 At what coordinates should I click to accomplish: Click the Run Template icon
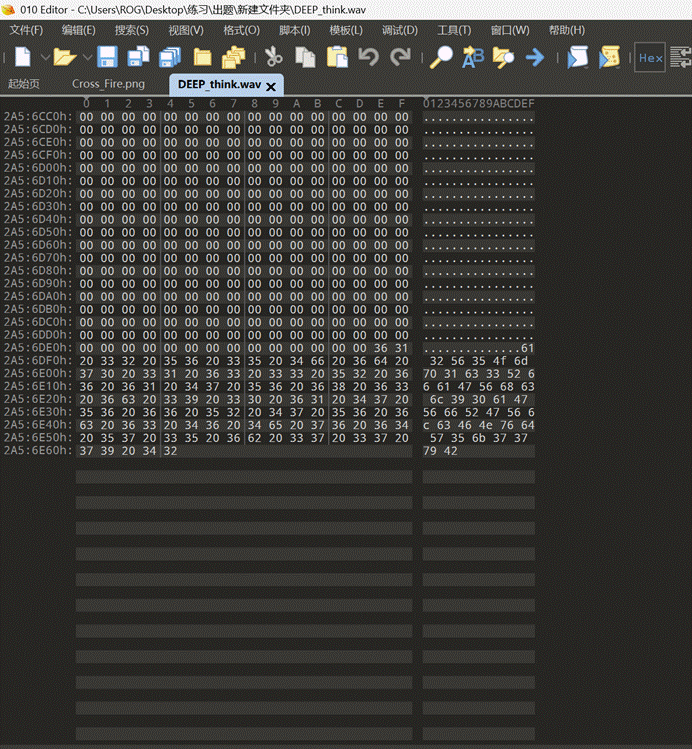click(x=609, y=57)
